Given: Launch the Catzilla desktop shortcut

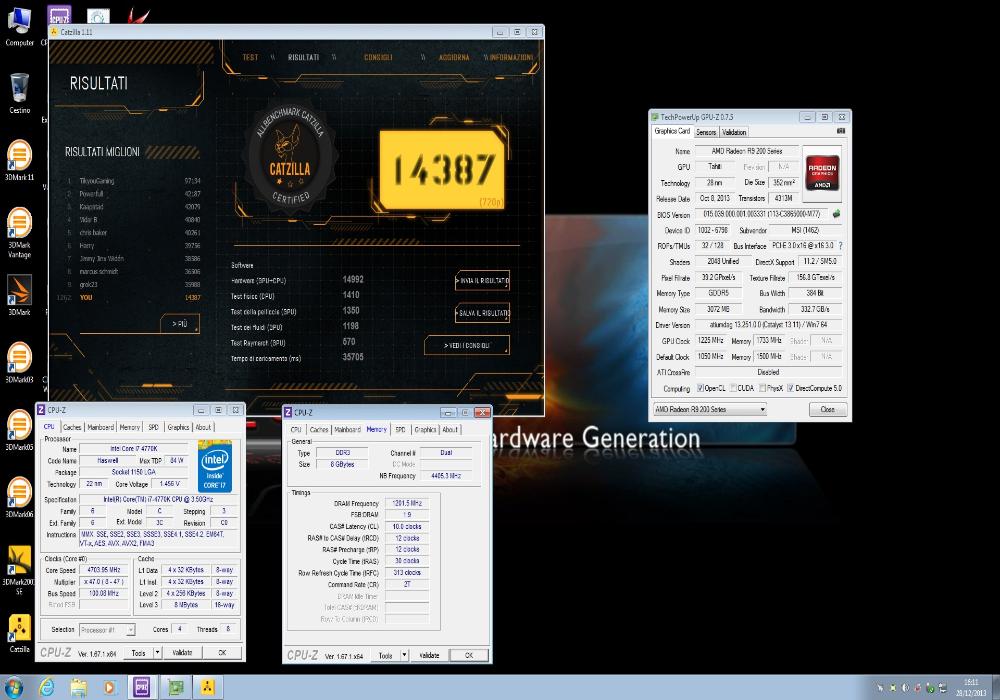Looking at the screenshot, I should point(19,633).
